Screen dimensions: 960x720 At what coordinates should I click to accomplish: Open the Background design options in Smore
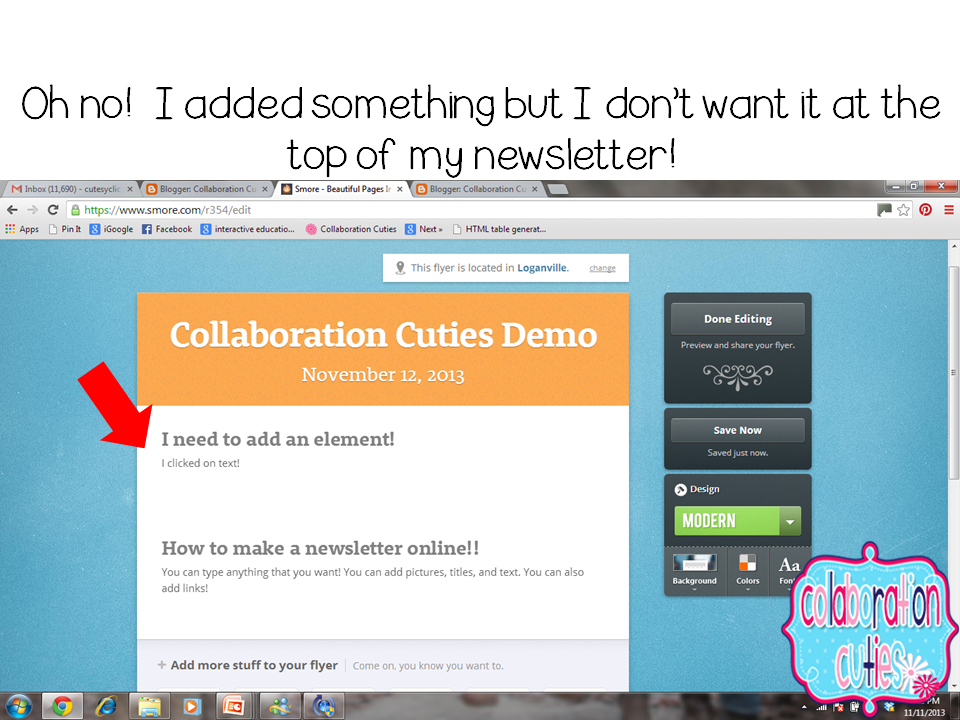coord(695,565)
